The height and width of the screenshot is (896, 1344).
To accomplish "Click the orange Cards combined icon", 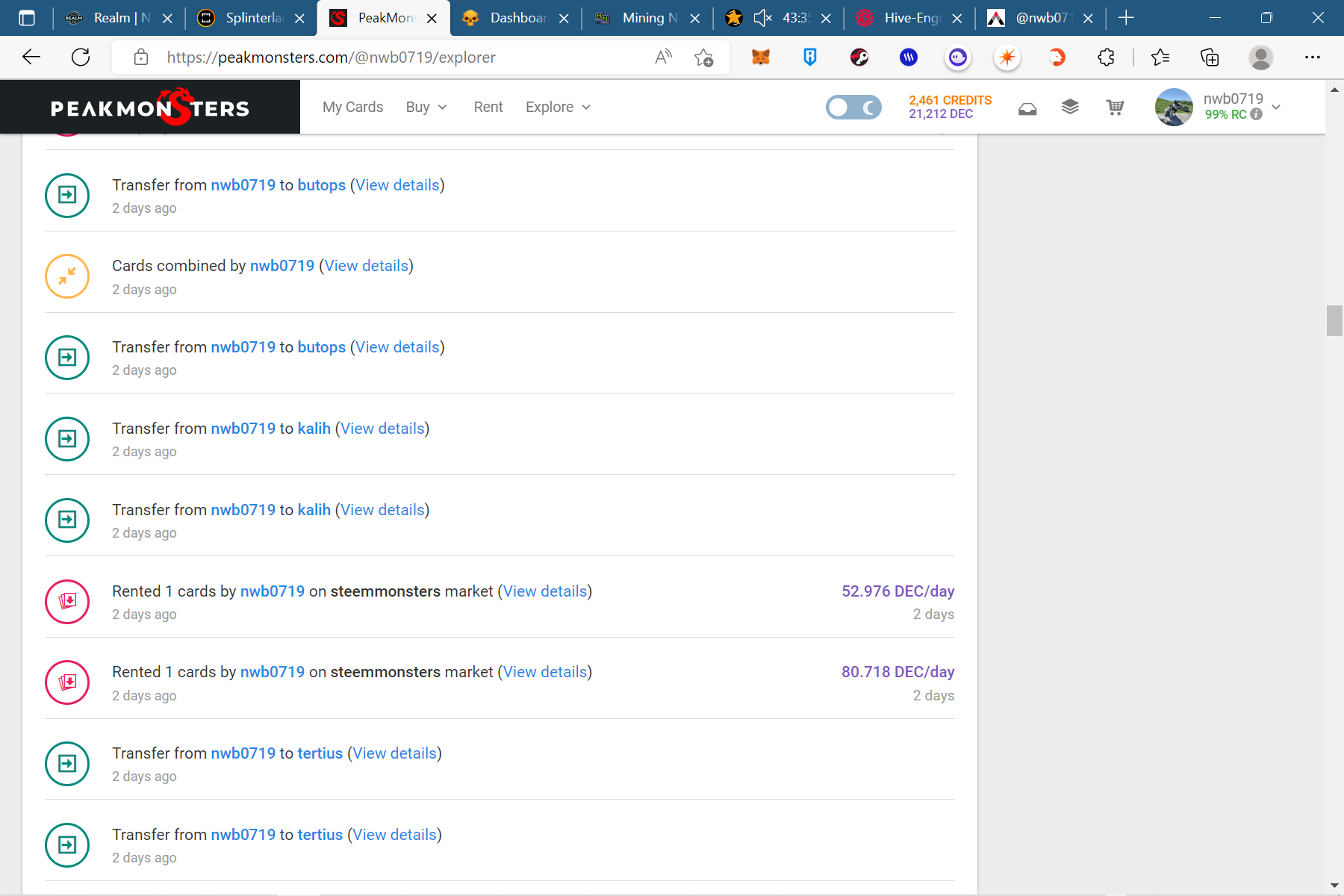I will pyautogui.click(x=67, y=276).
